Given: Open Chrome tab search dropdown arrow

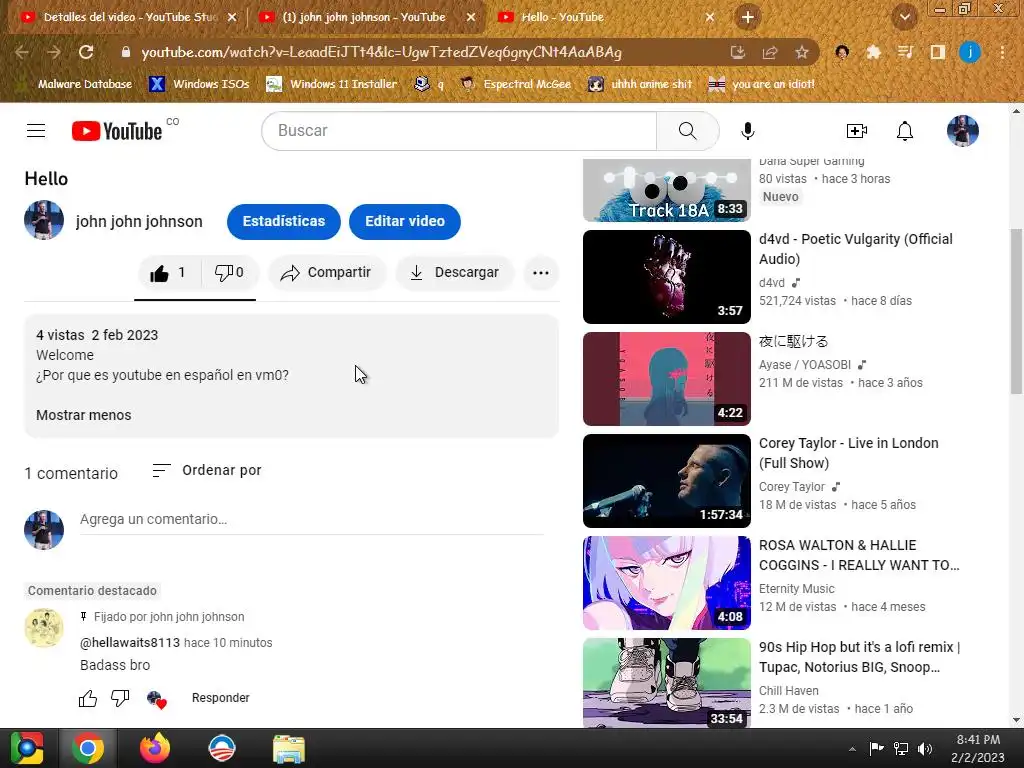Looking at the screenshot, I should [904, 17].
